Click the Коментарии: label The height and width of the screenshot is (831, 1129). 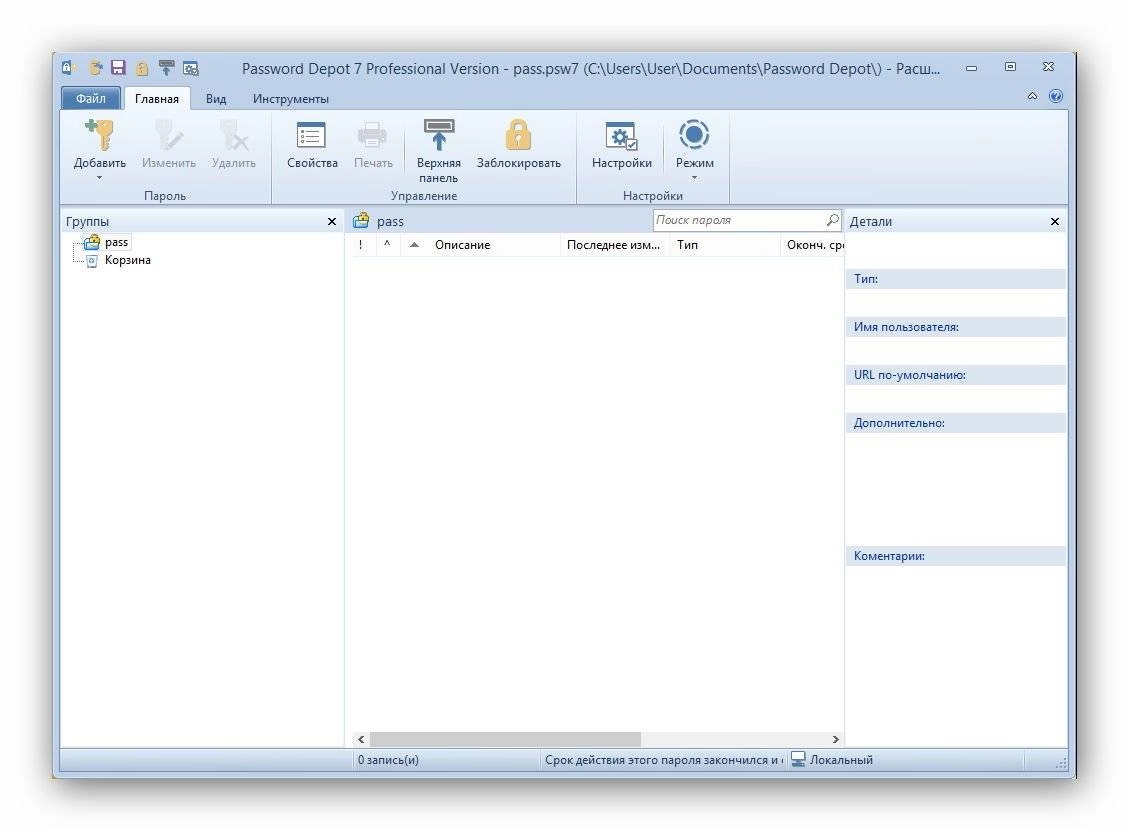point(889,556)
